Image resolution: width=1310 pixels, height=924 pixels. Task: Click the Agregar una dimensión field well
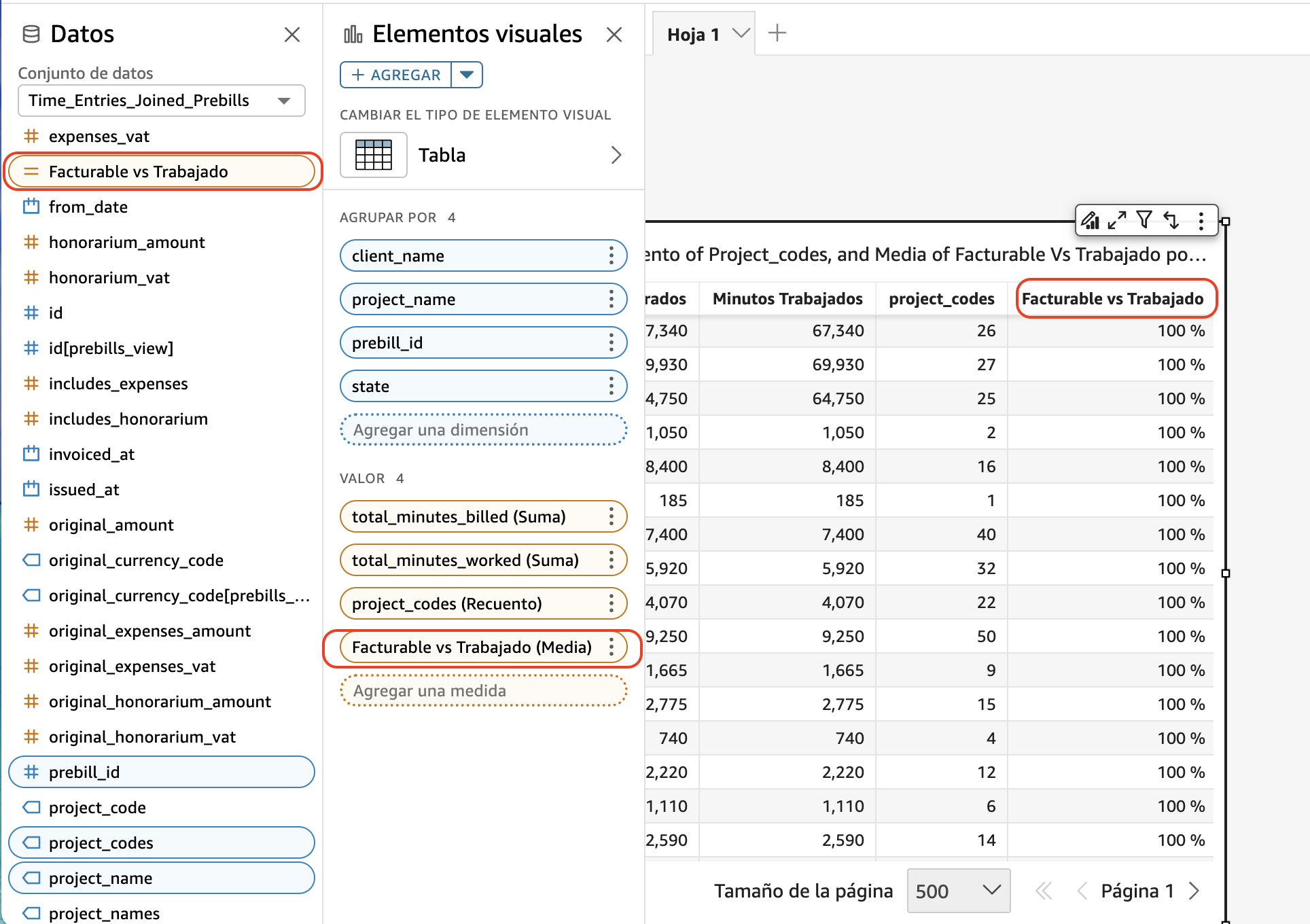pos(483,430)
